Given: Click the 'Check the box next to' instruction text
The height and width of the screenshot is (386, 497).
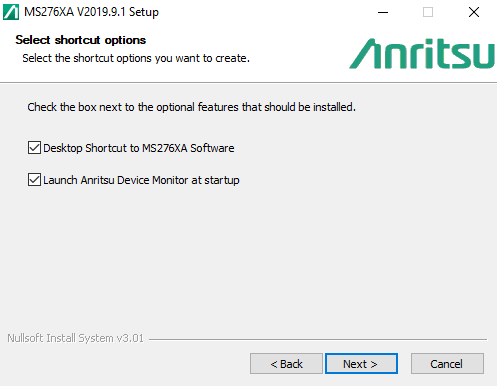Looking at the screenshot, I should point(192,107).
